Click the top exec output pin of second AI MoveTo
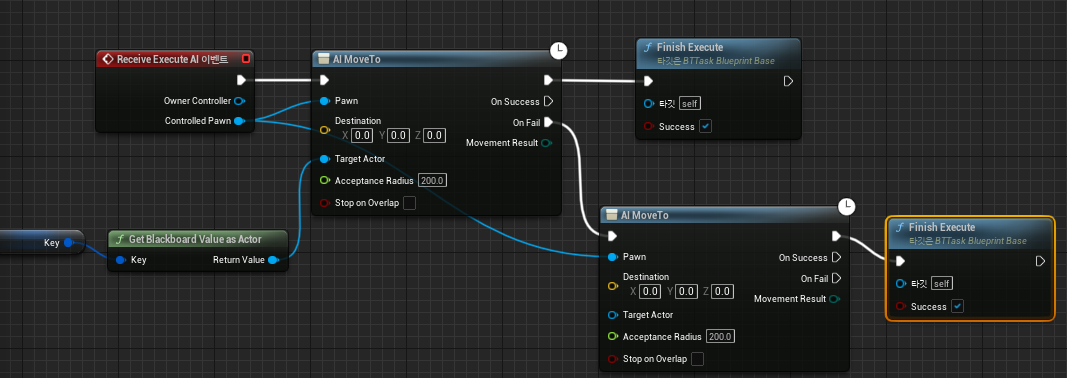The height and width of the screenshot is (378, 1067). (x=836, y=236)
